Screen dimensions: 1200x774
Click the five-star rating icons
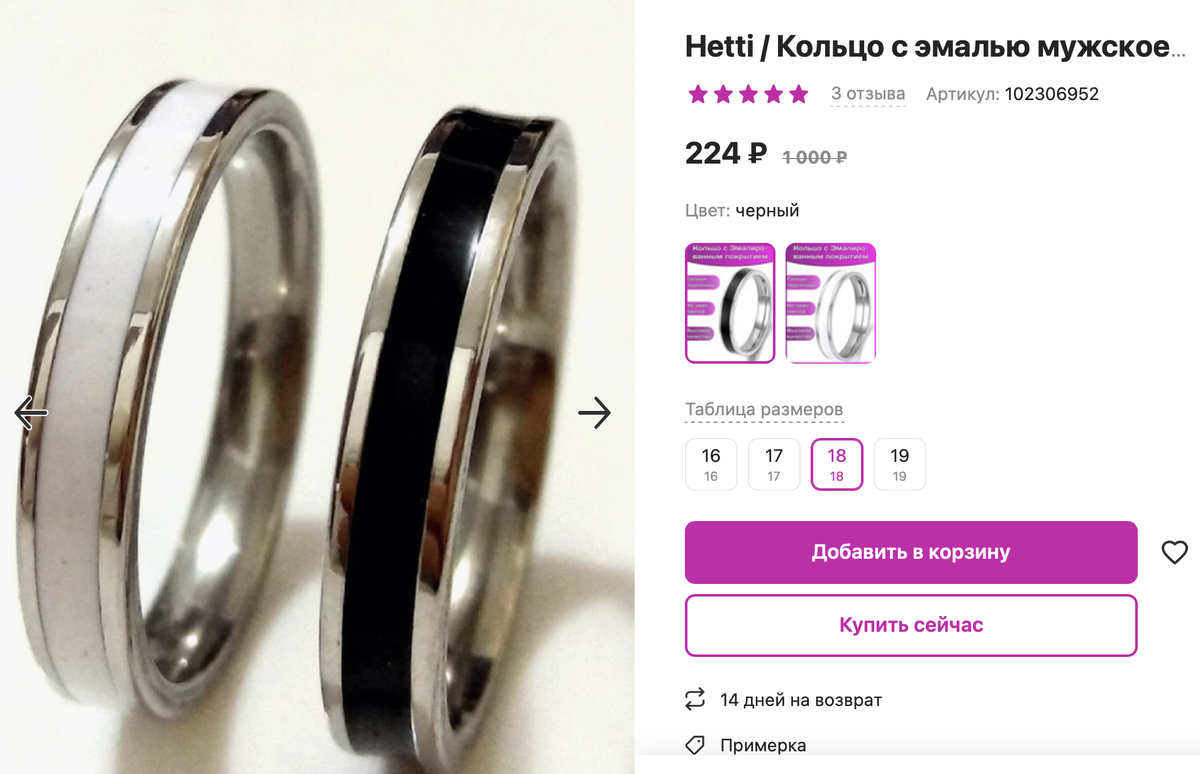748,94
